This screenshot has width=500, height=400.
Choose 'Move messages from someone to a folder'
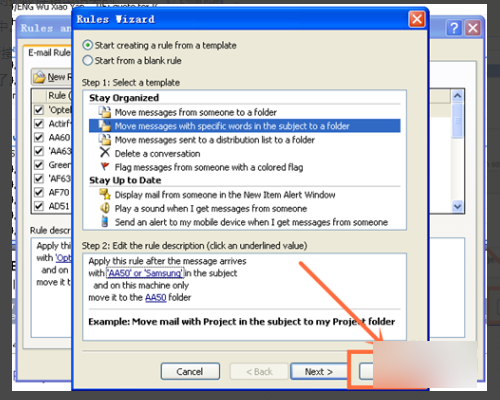click(x=196, y=112)
